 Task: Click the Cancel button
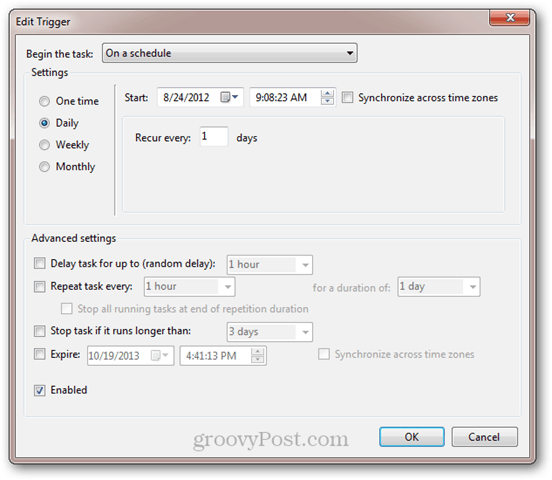(484, 437)
